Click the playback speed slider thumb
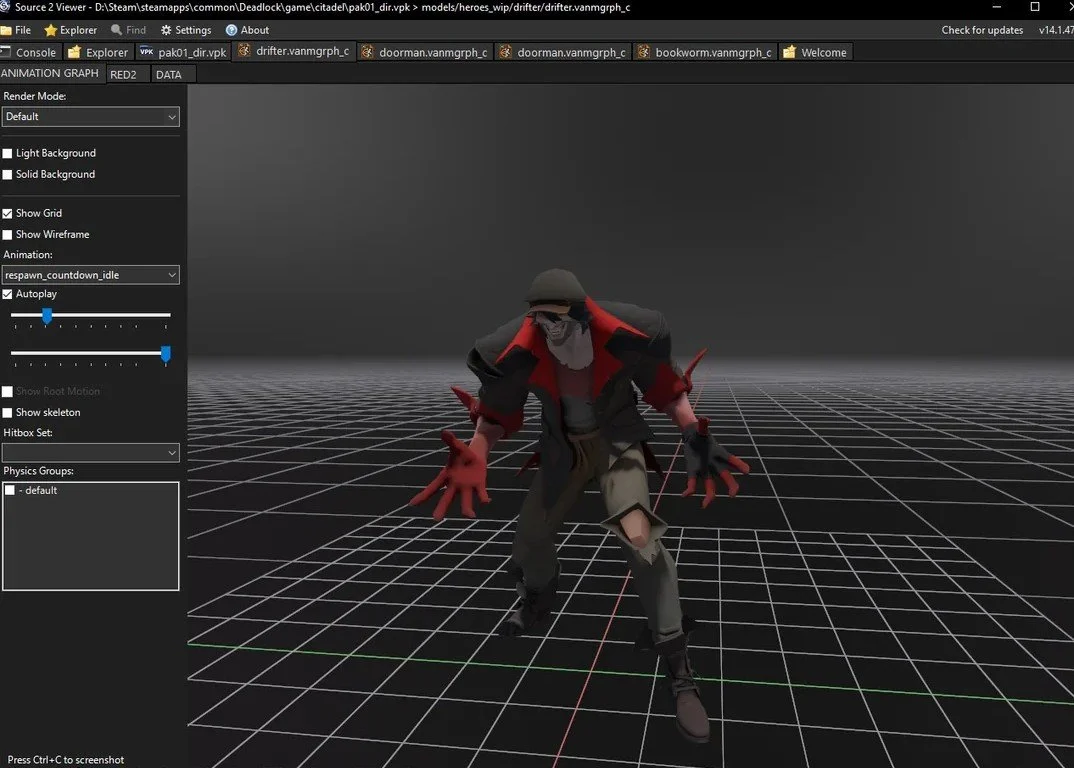This screenshot has height=768, width=1074. pos(166,354)
